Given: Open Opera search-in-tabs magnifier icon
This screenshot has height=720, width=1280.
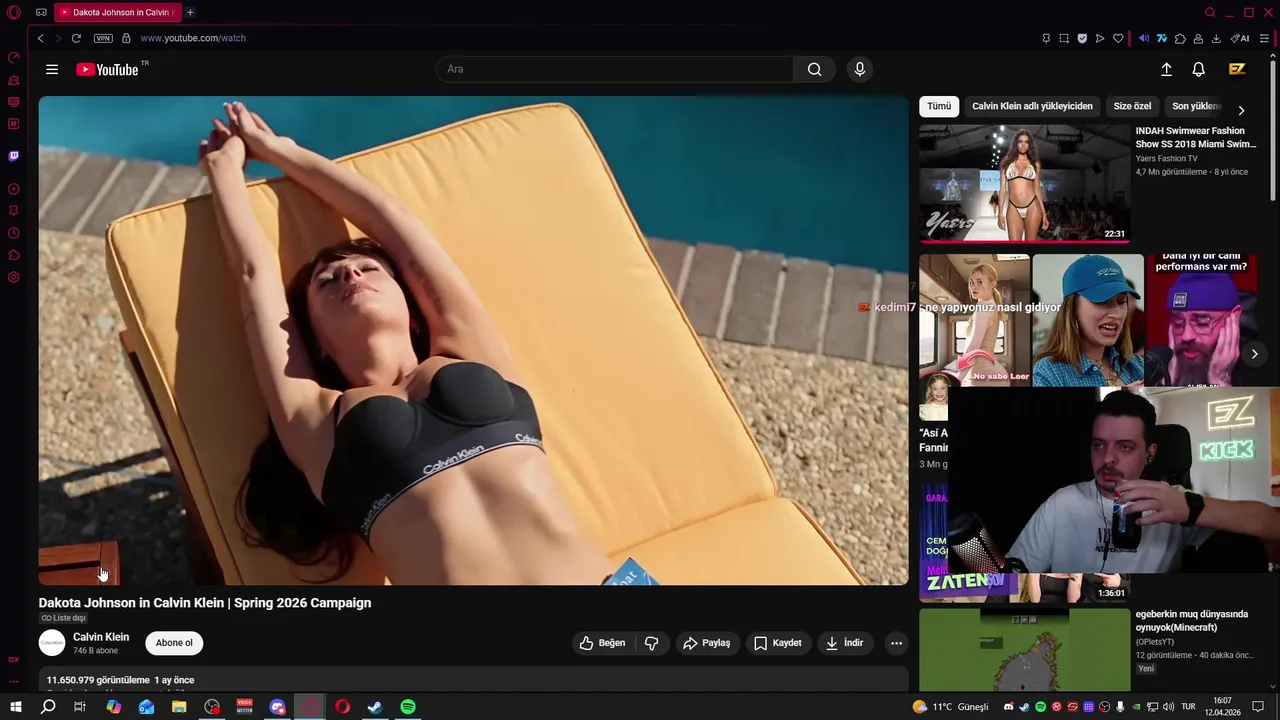Looking at the screenshot, I should (1210, 12).
